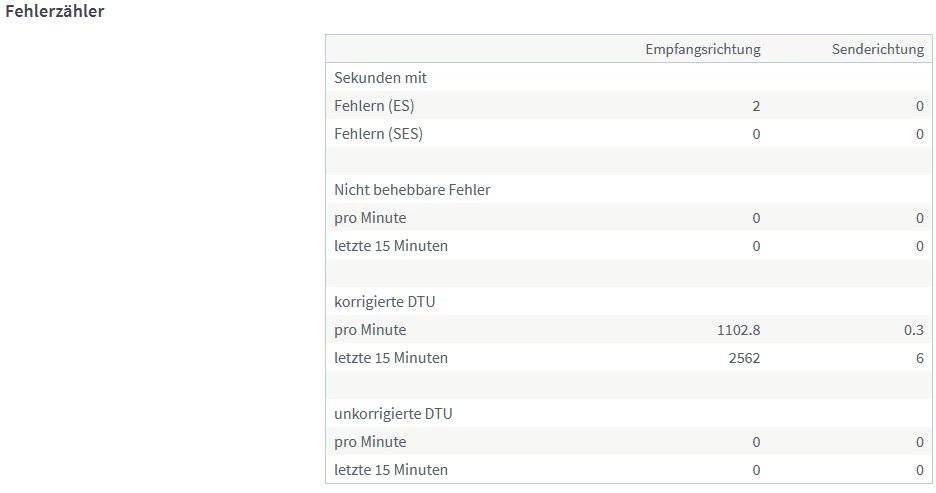Select Fehlern (SES) Senderichtung zero value
936x493 pixels.
click(x=919, y=134)
